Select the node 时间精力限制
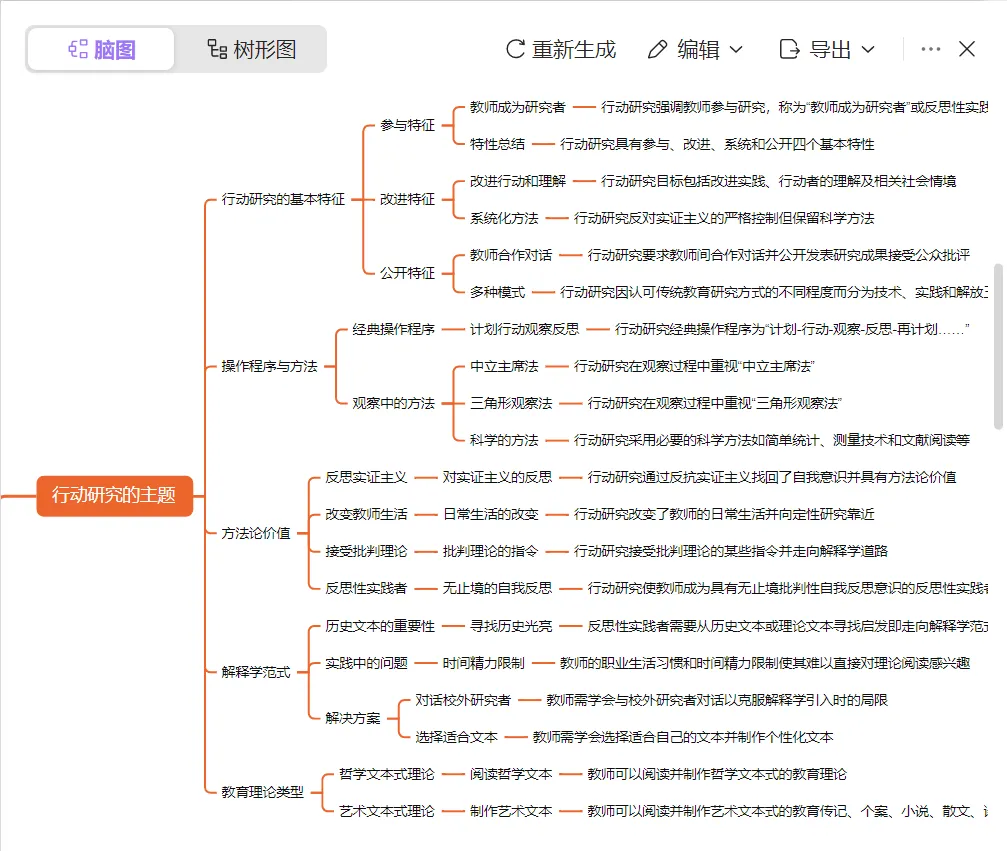The height and width of the screenshot is (851, 1007). point(484,663)
